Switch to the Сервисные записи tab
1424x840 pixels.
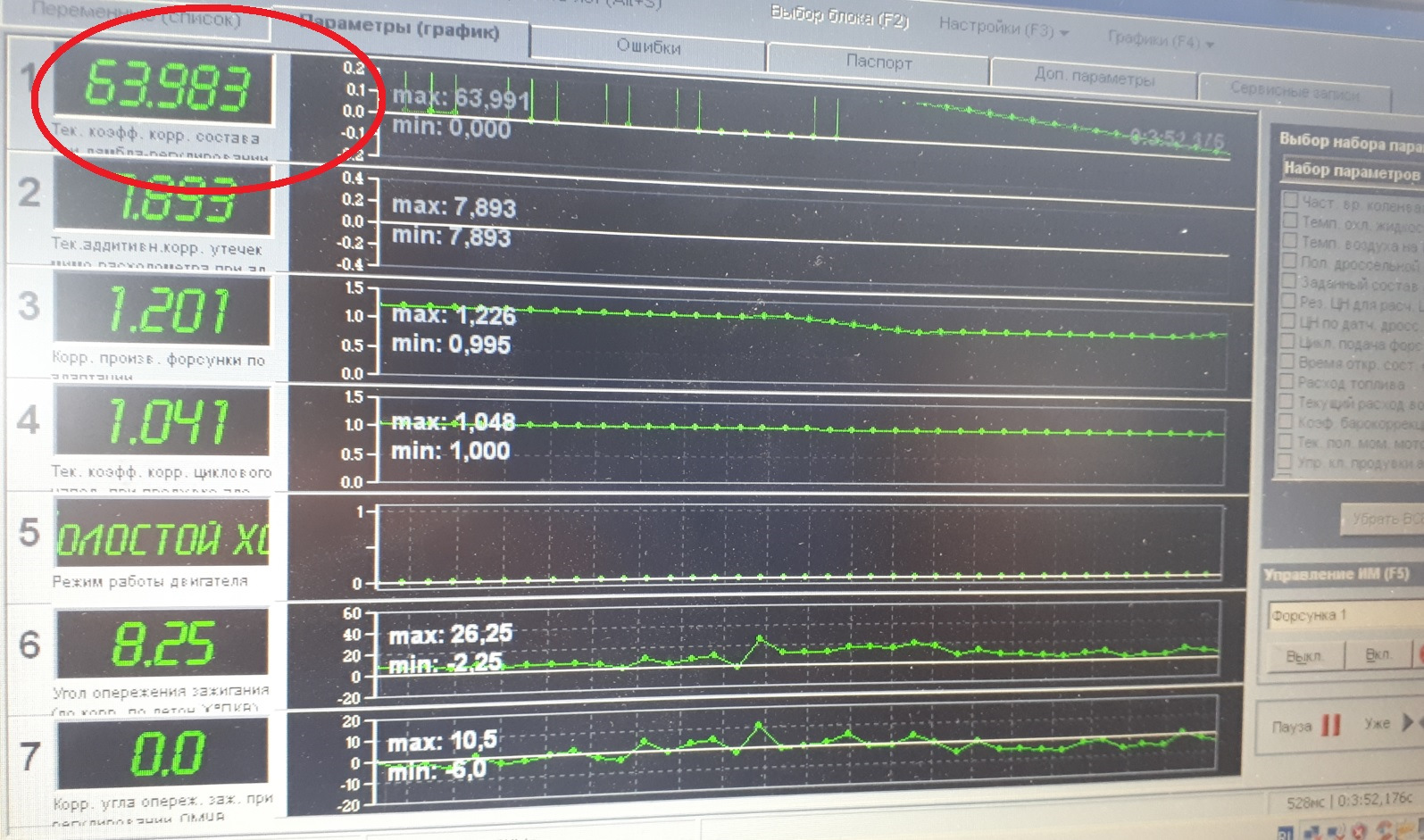click(1295, 90)
